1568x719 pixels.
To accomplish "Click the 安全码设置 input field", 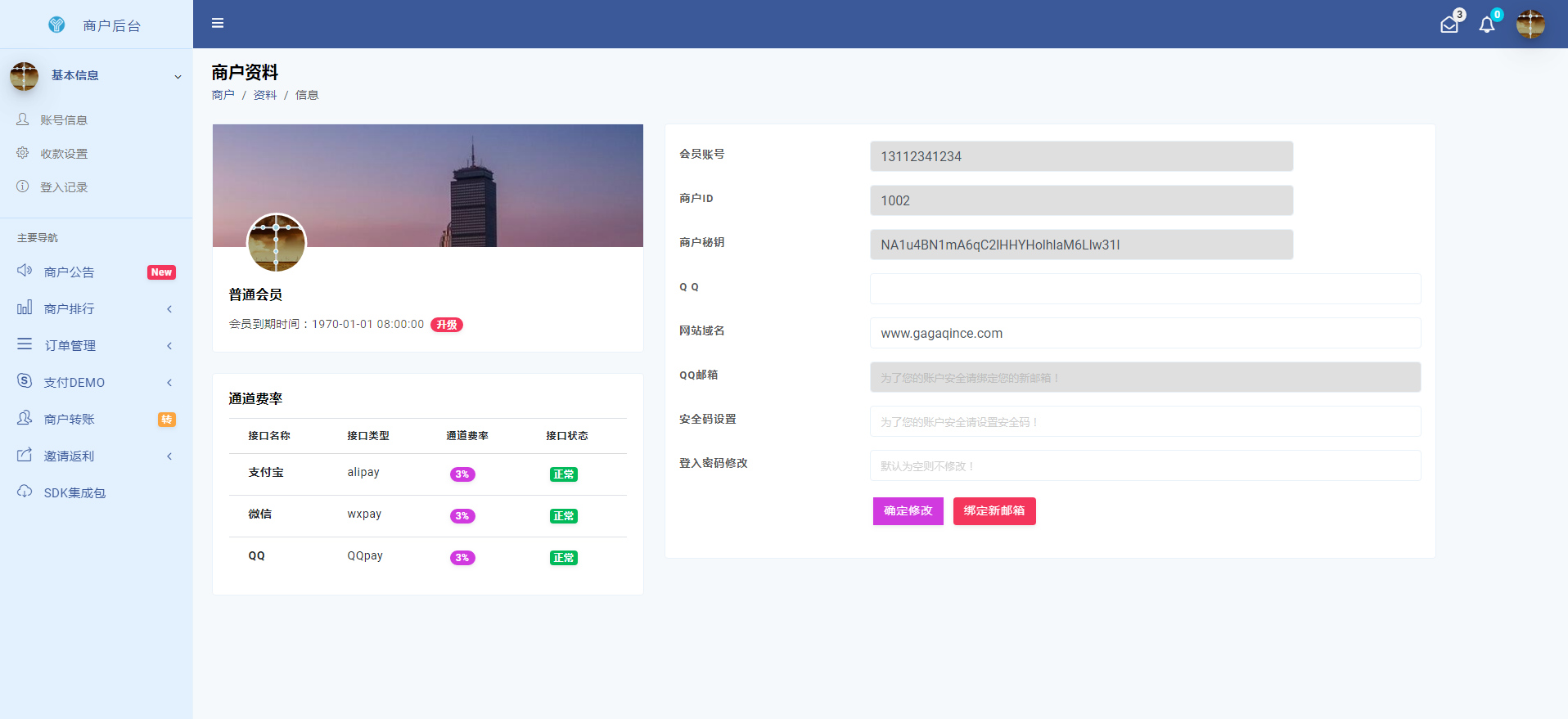I will [x=1144, y=422].
